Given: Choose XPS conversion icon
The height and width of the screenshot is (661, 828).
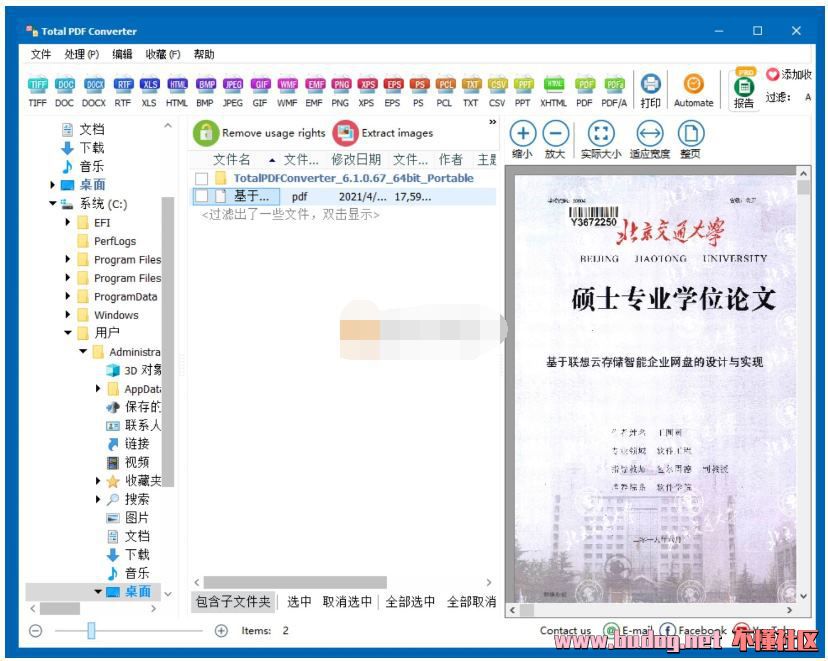Looking at the screenshot, I should [x=366, y=92].
